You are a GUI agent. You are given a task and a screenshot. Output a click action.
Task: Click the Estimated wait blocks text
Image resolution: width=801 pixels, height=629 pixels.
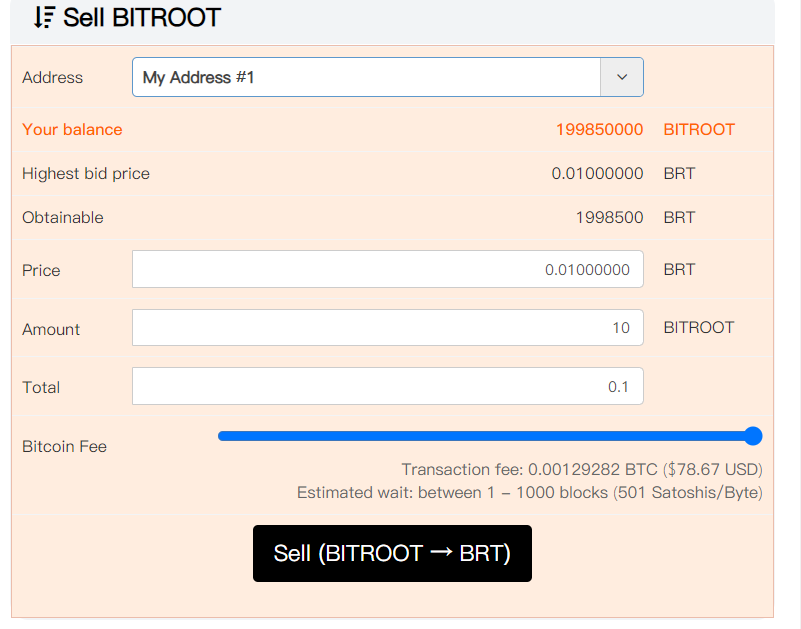coord(529,493)
